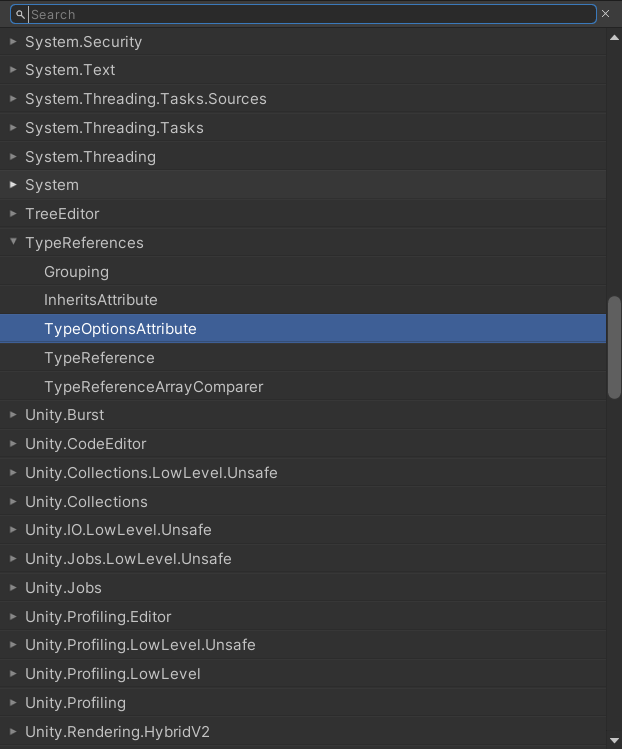Viewport: 622px width, 749px height.
Task: Click the Unity.Collections.LowLevel.Unsafe label
Action: 151,472
